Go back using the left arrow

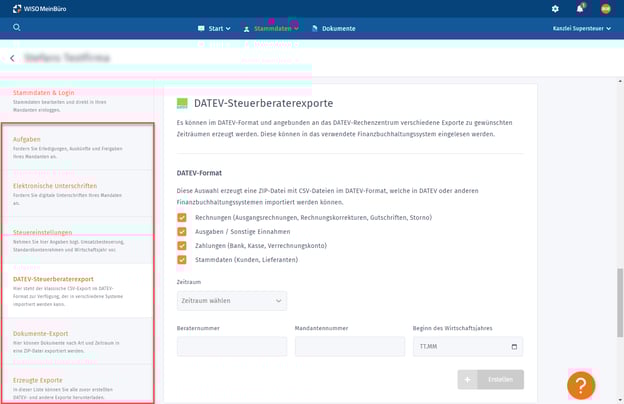pos(12,59)
